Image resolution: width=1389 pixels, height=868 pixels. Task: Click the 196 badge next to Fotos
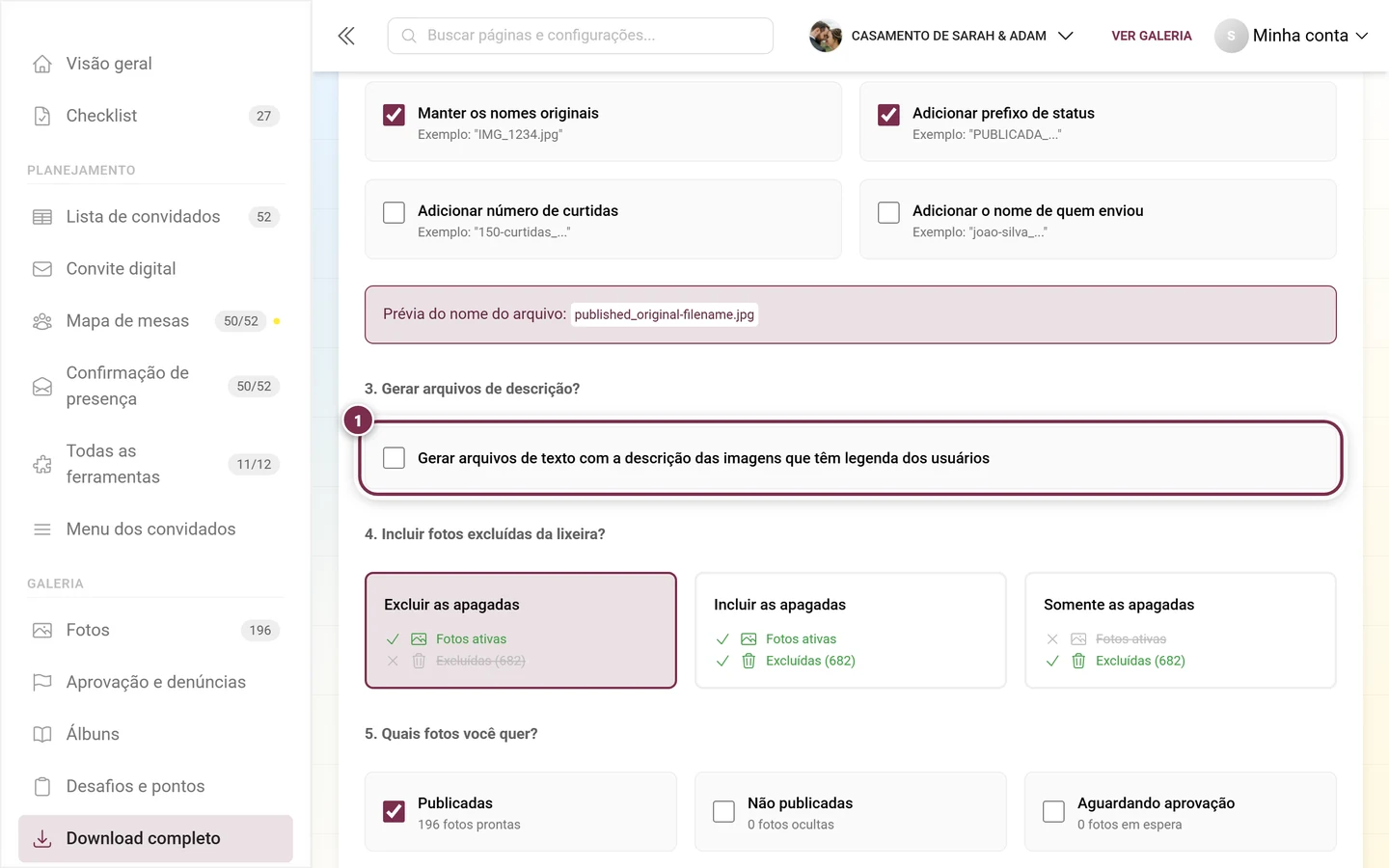[260, 631]
